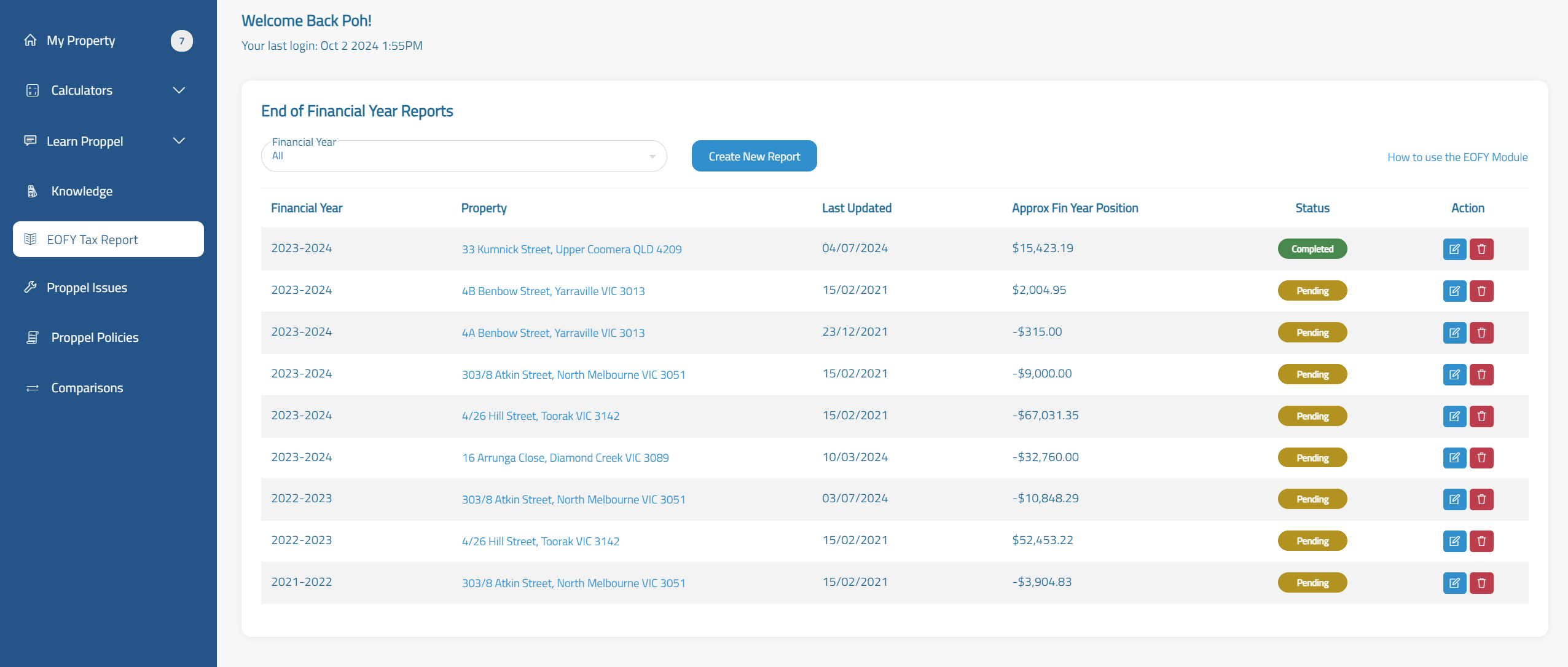
Task: Go to Proppel Policies page
Action: (95, 337)
